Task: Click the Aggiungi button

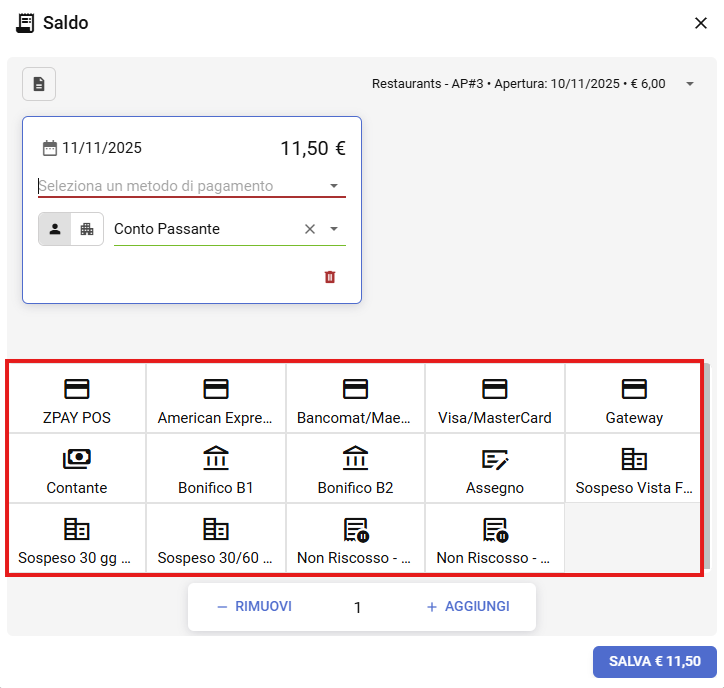Action: (x=468, y=607)
